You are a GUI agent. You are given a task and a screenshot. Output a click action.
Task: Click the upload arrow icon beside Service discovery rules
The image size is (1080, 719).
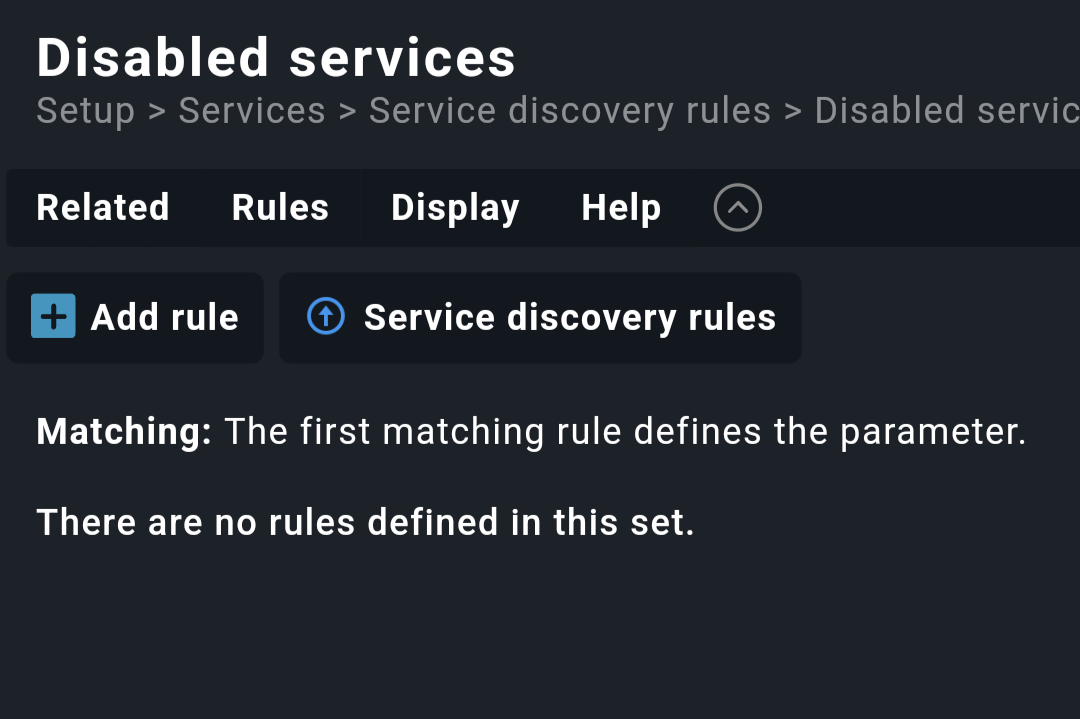point(325,316)
